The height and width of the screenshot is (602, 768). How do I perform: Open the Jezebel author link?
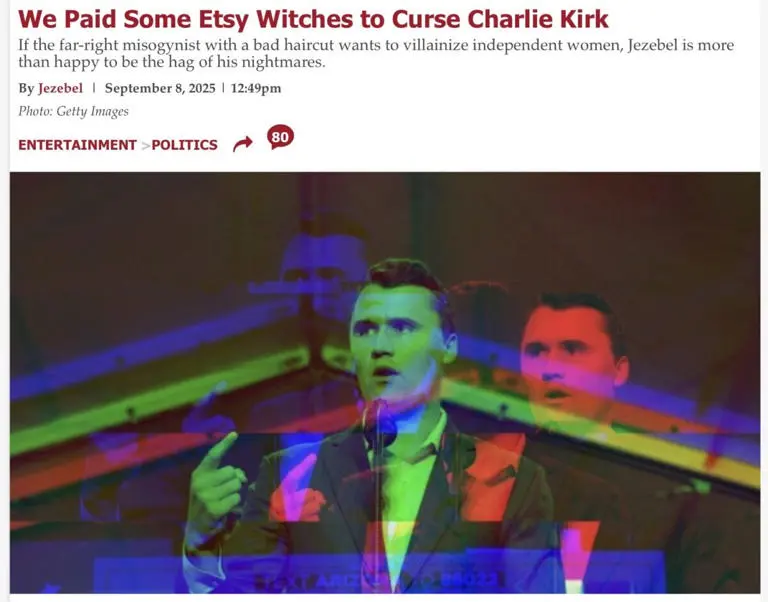point(60,88)
